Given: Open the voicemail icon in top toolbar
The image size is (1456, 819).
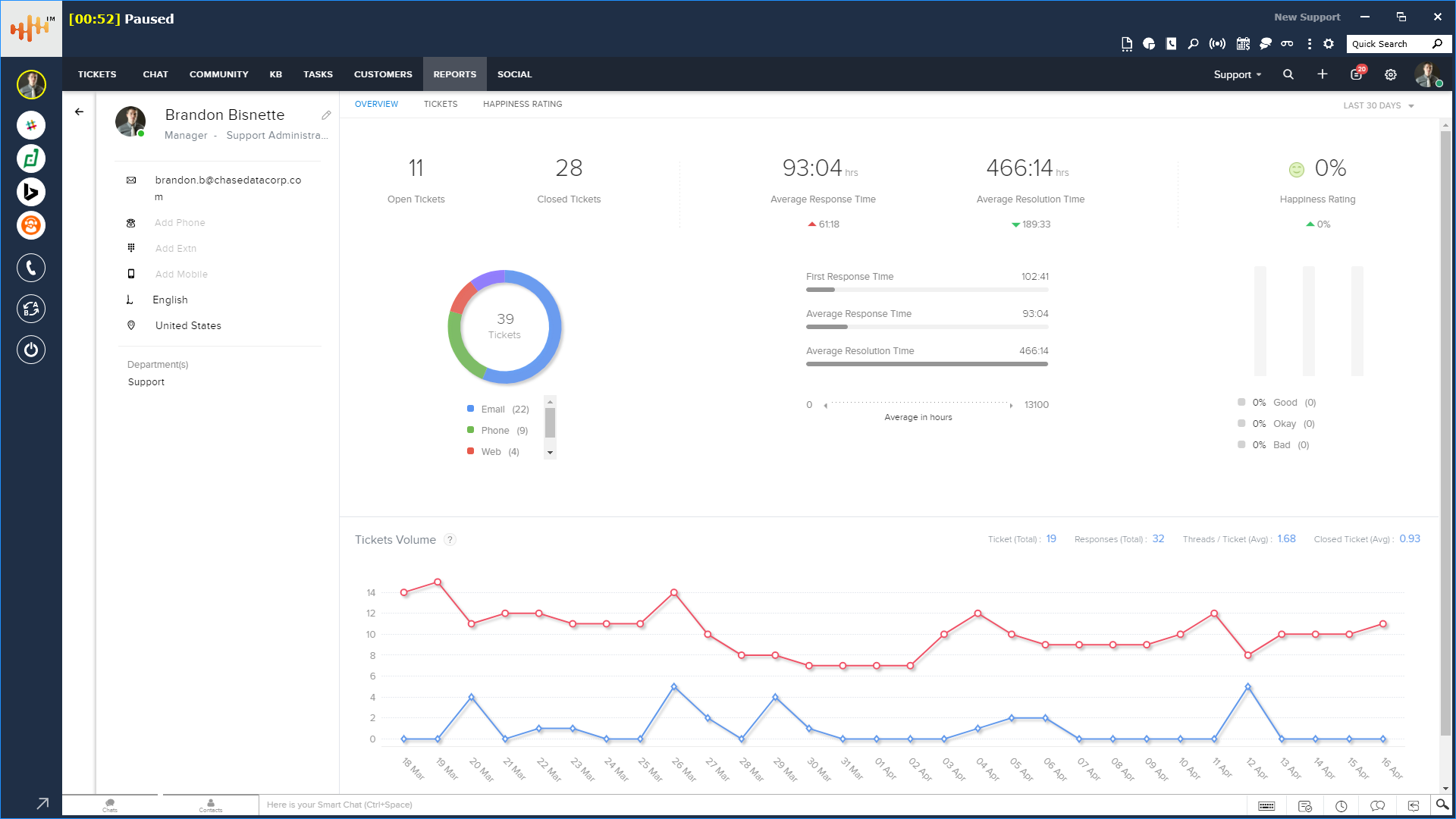Looking at the screenshot, I should pyautogui.click(x=1287, y=44).
